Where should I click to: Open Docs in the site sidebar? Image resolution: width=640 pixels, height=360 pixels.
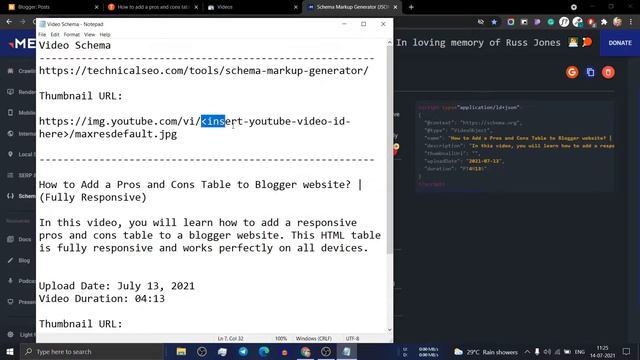(19, 239)
